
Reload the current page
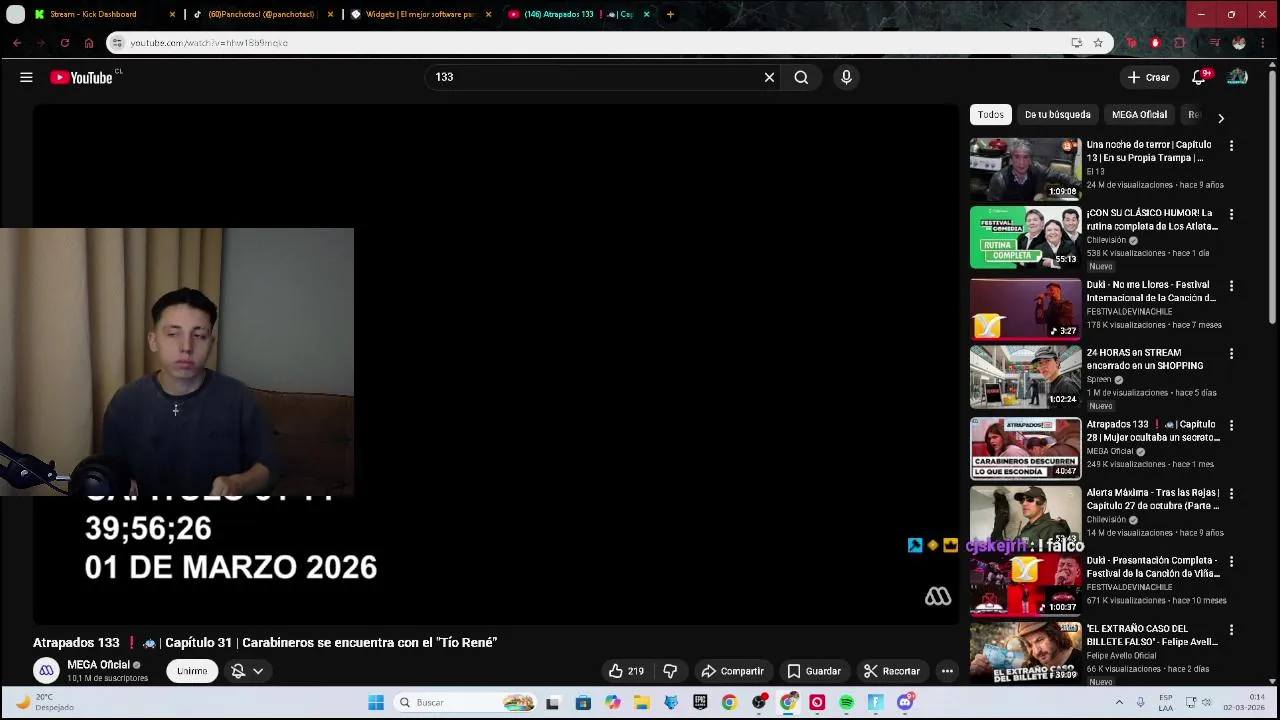pos(65,43)
